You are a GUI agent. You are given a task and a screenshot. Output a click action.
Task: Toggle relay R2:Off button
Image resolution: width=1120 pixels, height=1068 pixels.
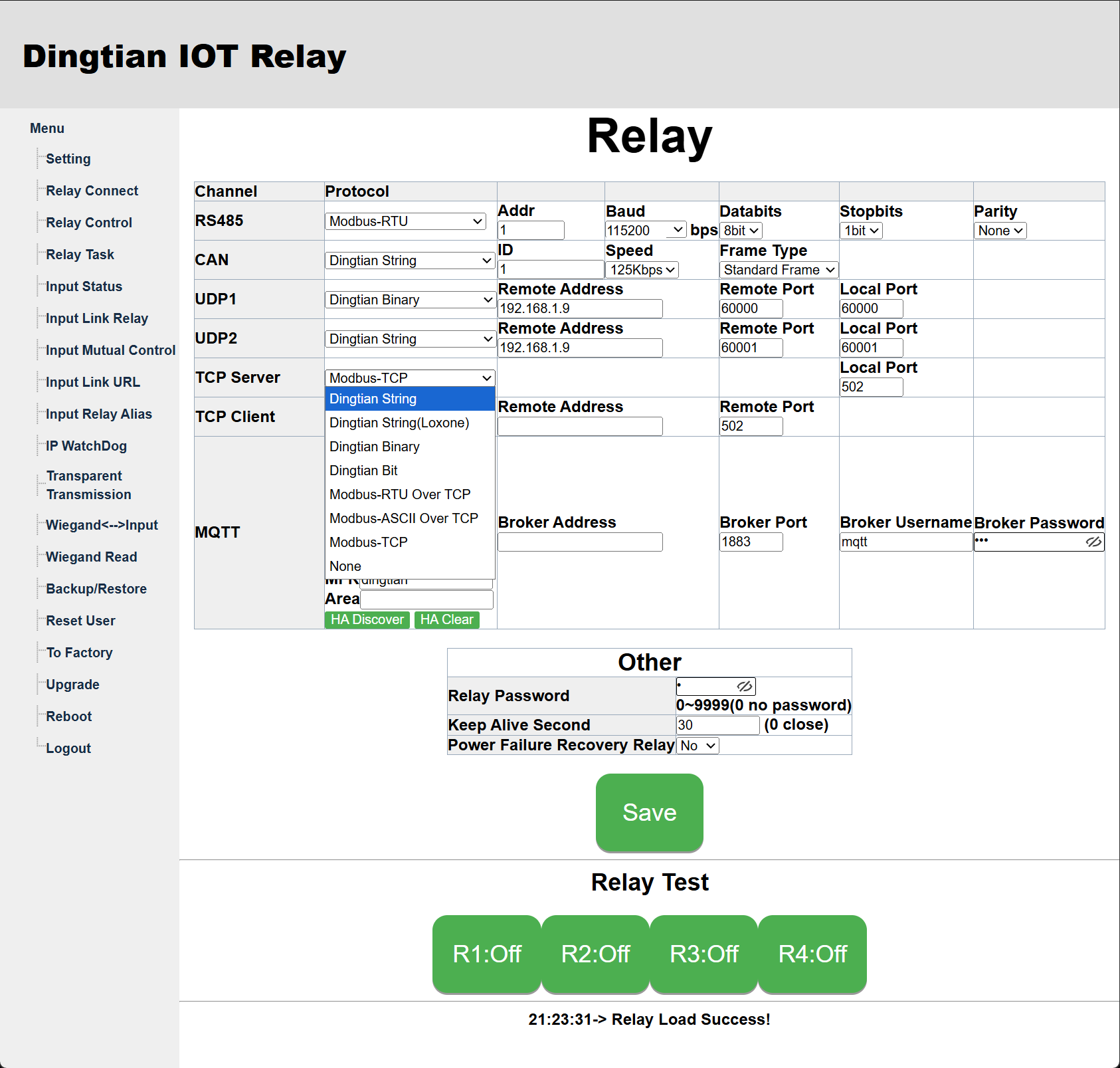[595, 954]
